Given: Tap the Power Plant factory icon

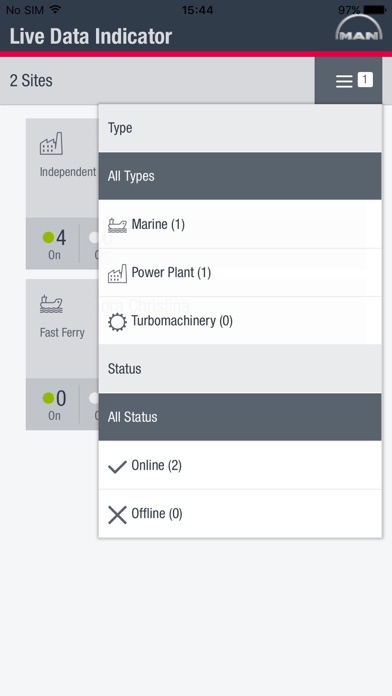Looking at the screenshot, I should tap(117, 273).
